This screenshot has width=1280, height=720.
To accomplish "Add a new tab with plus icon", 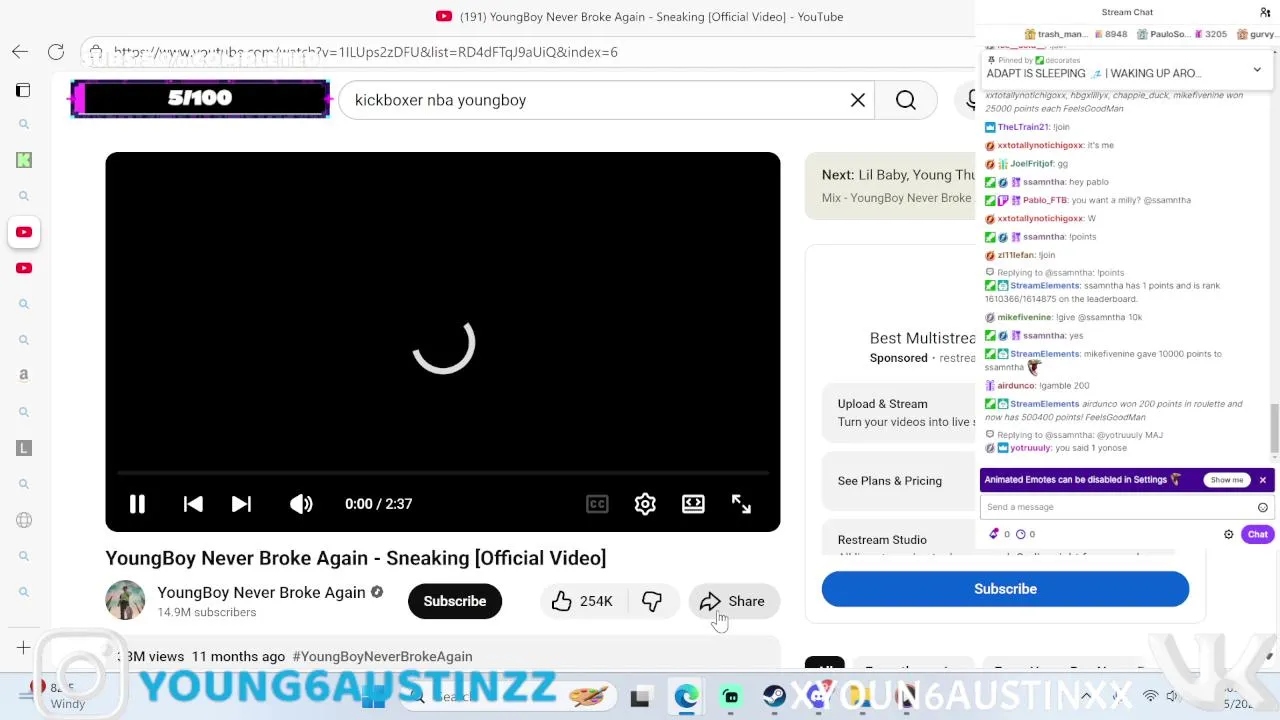I will 23,648.
